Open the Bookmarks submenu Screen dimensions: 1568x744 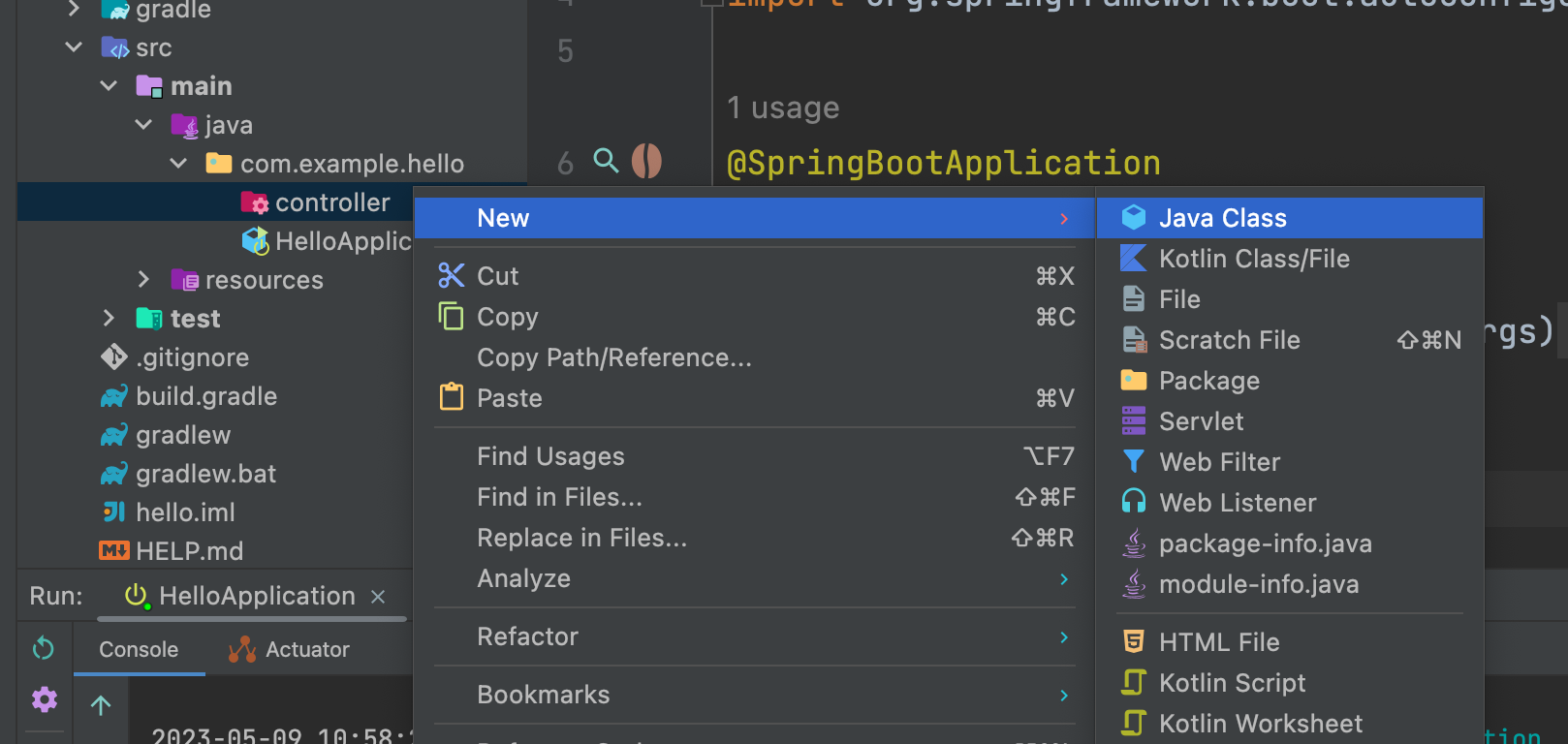pyautogui.click(x=755, y=695)
